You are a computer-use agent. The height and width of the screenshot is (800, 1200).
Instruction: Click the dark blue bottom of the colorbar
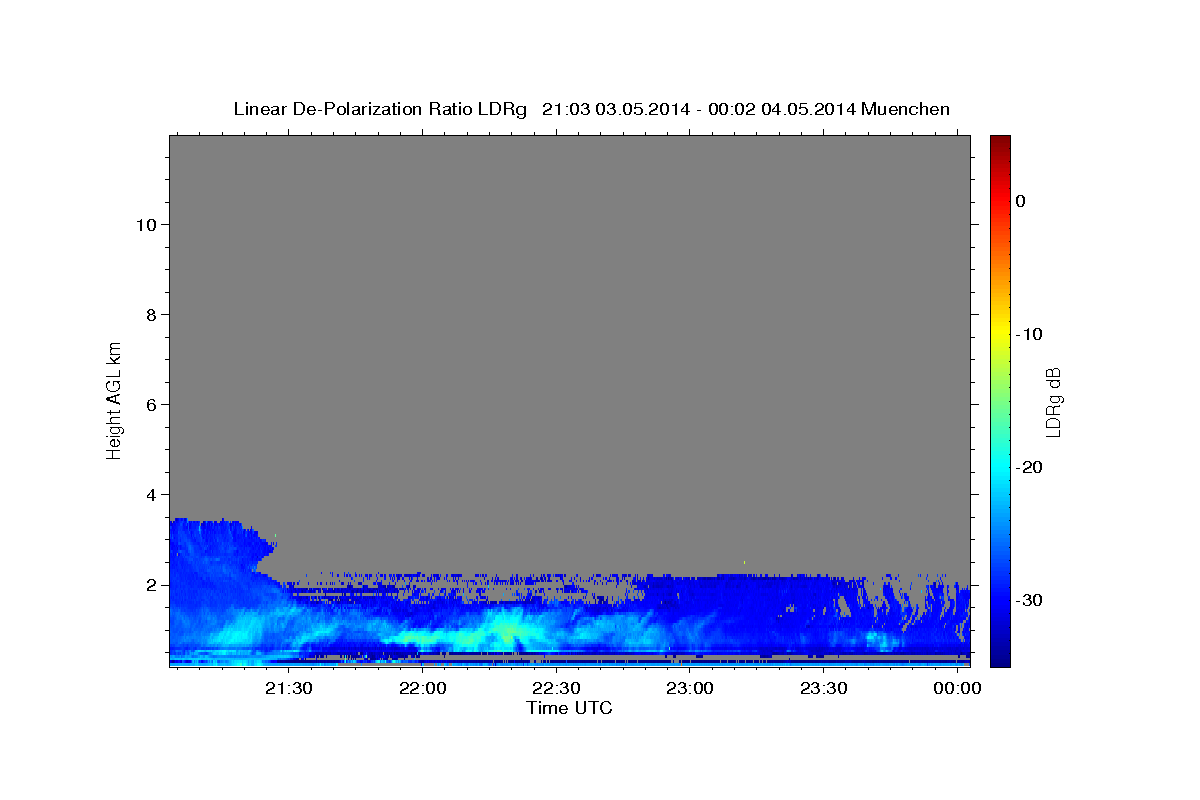1000,655
